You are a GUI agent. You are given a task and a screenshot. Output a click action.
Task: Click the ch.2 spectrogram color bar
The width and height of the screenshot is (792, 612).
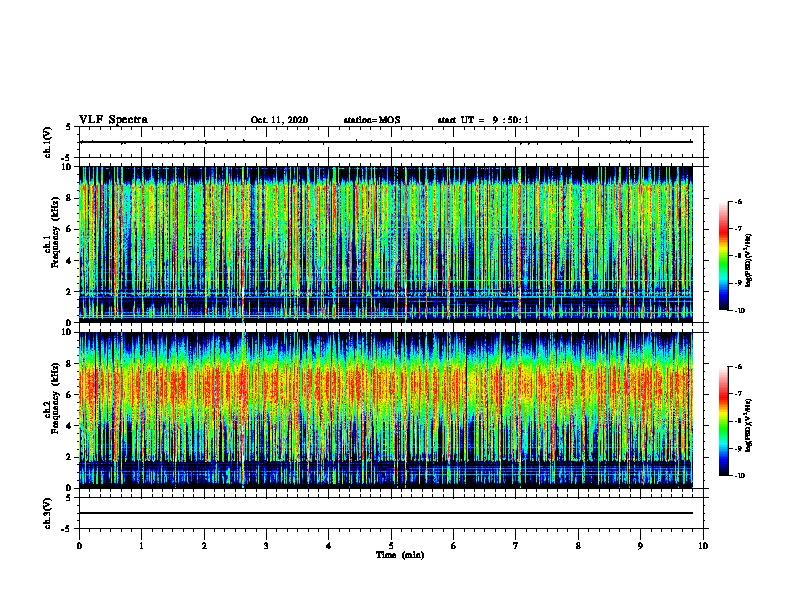723,421
